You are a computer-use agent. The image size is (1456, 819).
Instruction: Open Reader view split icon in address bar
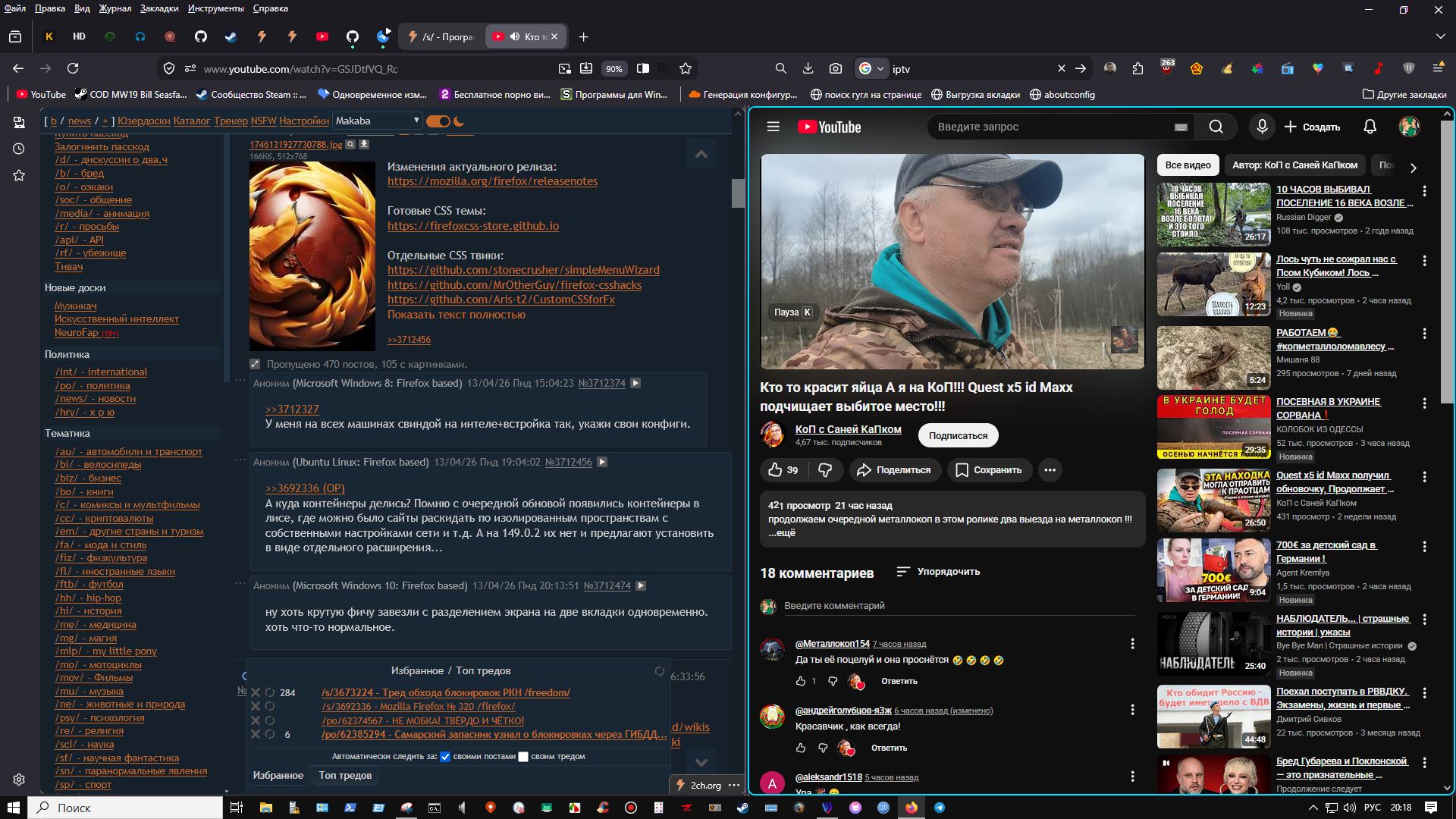[x=643, y=68]
